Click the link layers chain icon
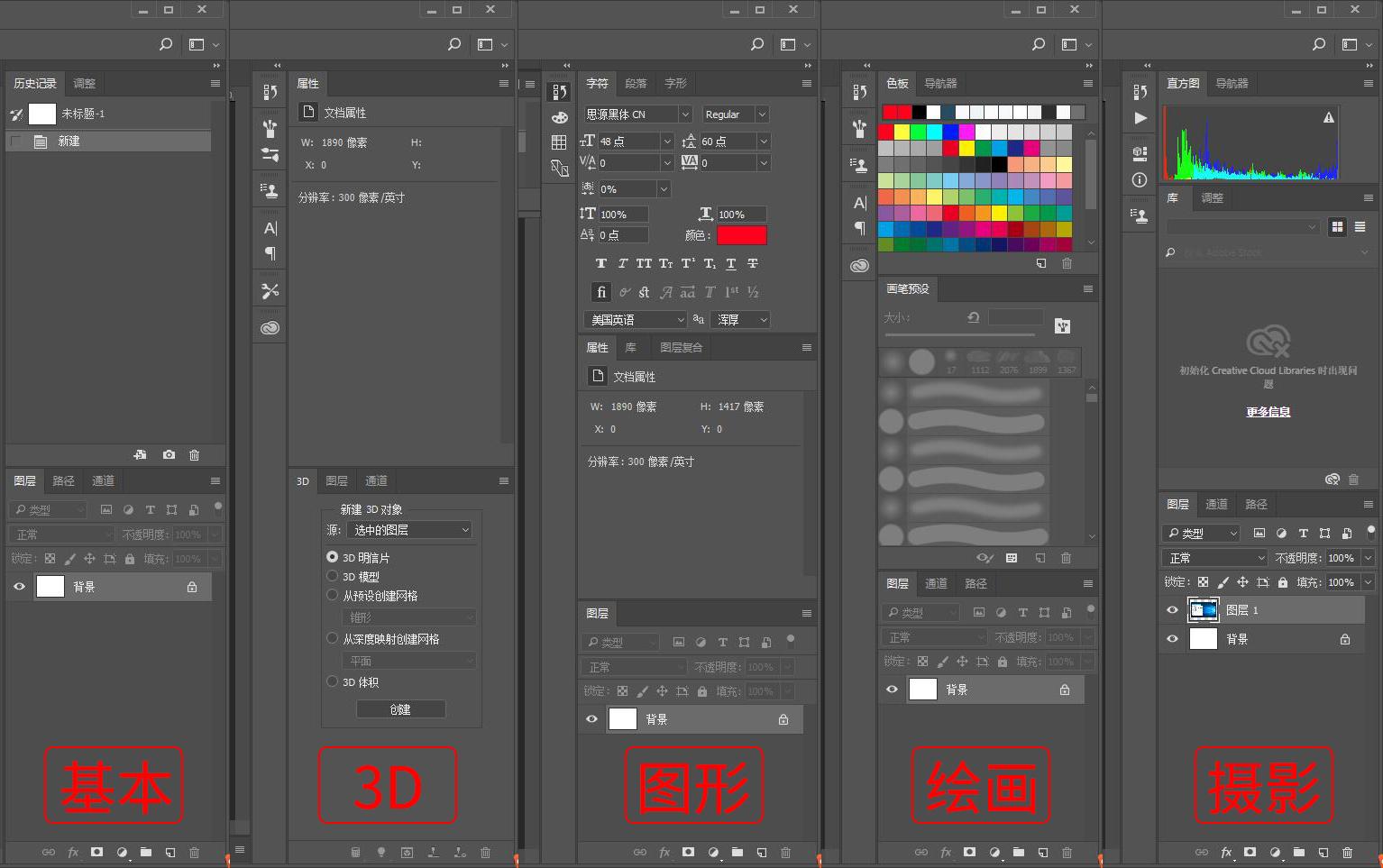Viewport: 1383px width, 868px height. tap(640, 852)
